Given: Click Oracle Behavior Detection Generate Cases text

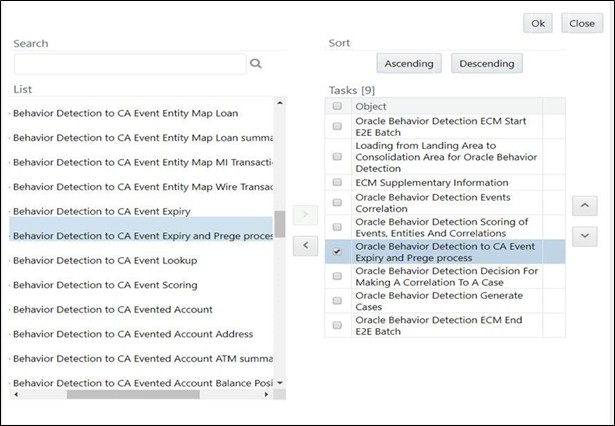Looking at the screenshot, I should coord(439,301).
